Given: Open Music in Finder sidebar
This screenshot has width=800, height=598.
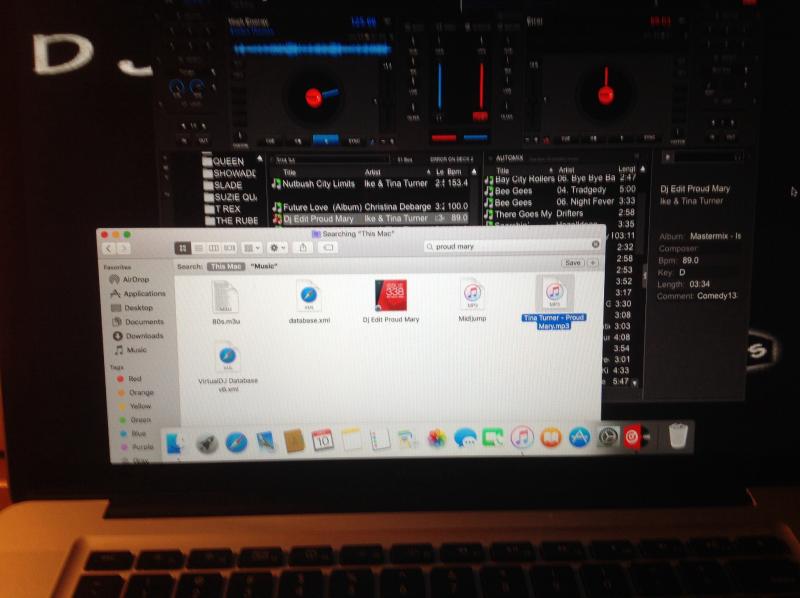Looking at the screenshot, I should coord(131,350).
